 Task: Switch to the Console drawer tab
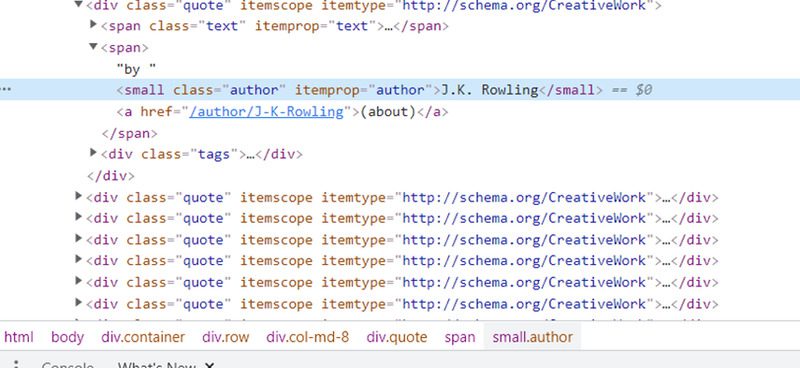click(67, 365)
